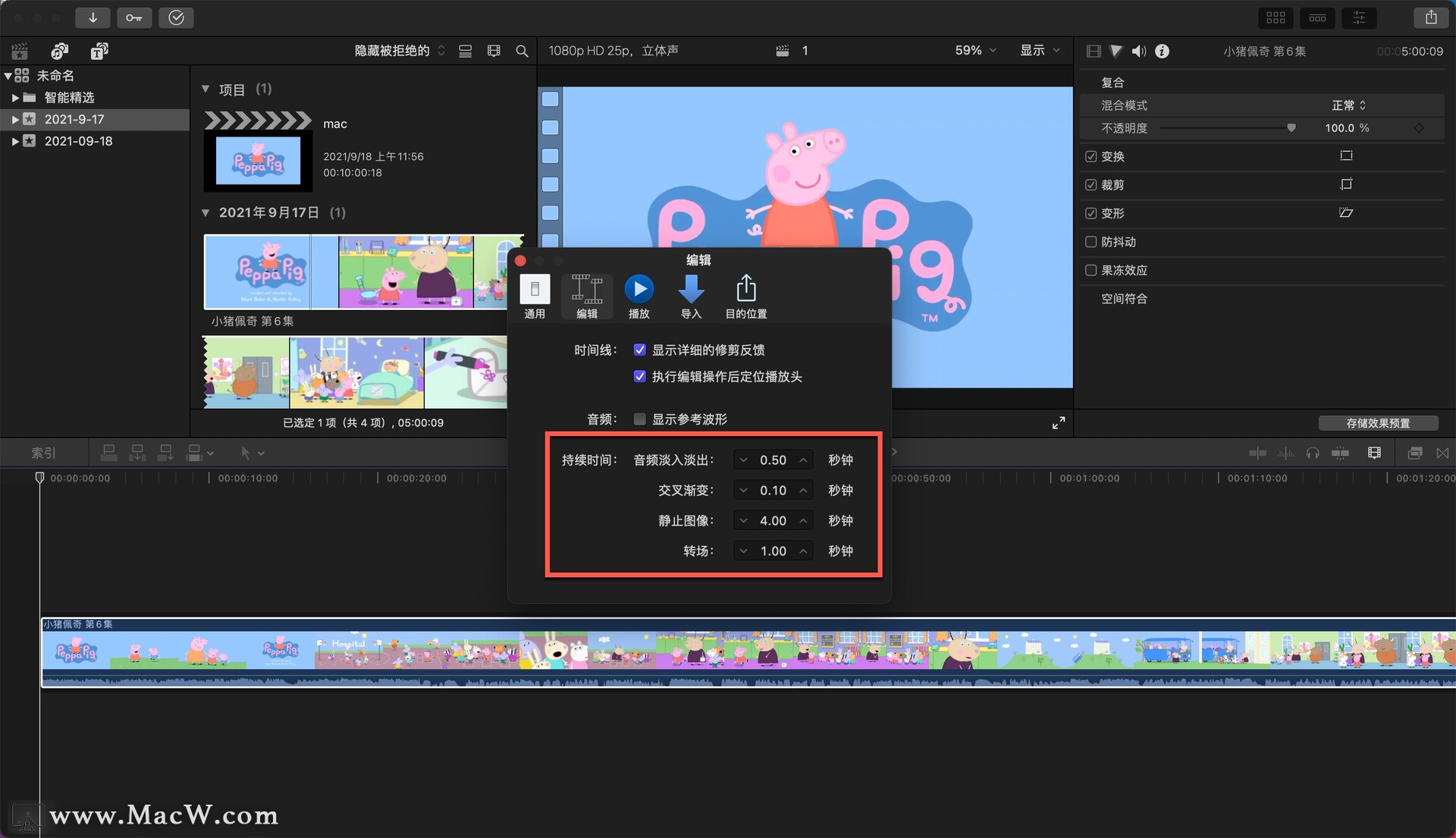Toggle the 裁剪 Crop checkbox

pyautogui.click(x=1090, y=184)
